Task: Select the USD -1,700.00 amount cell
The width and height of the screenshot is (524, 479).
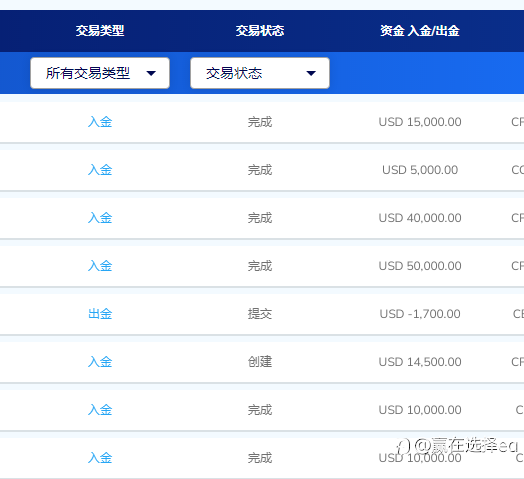Action: (x=420, y=314)
